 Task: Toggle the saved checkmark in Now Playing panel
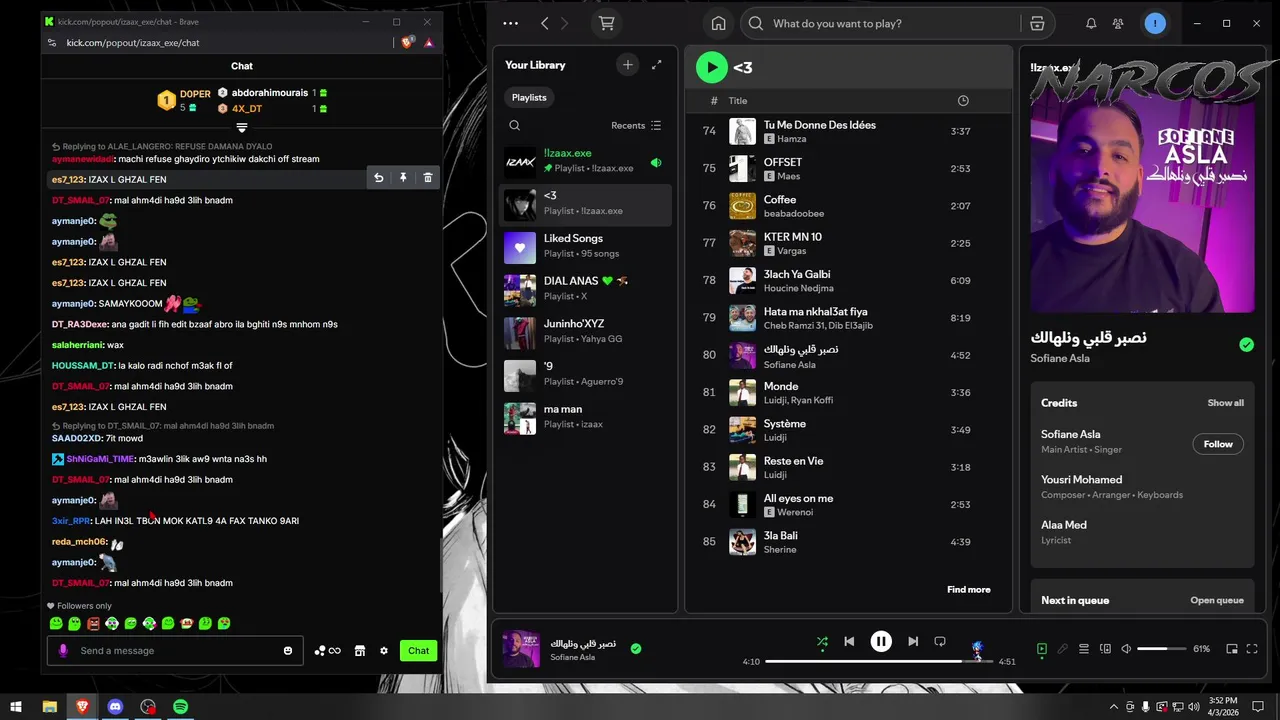pos(1246,344)
